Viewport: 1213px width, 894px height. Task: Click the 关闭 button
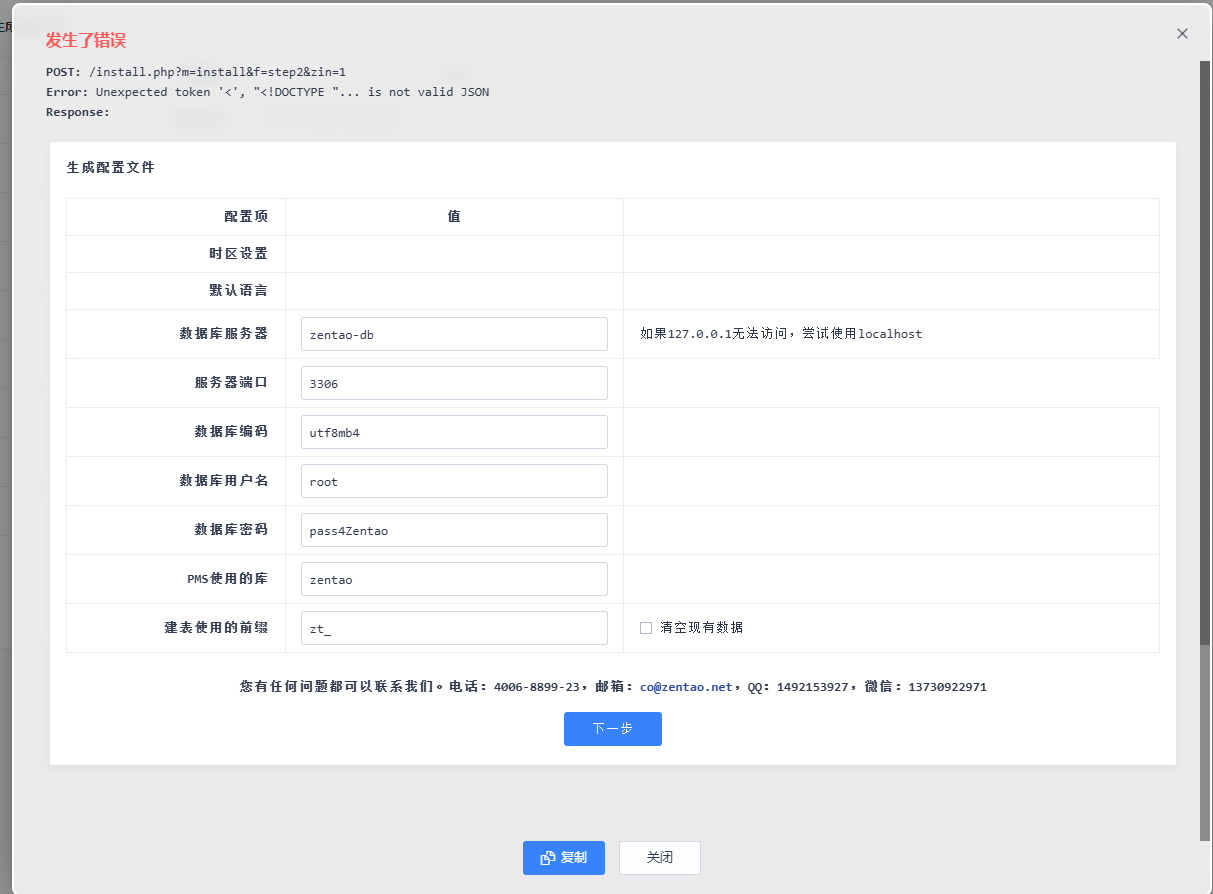click(660, 858)
